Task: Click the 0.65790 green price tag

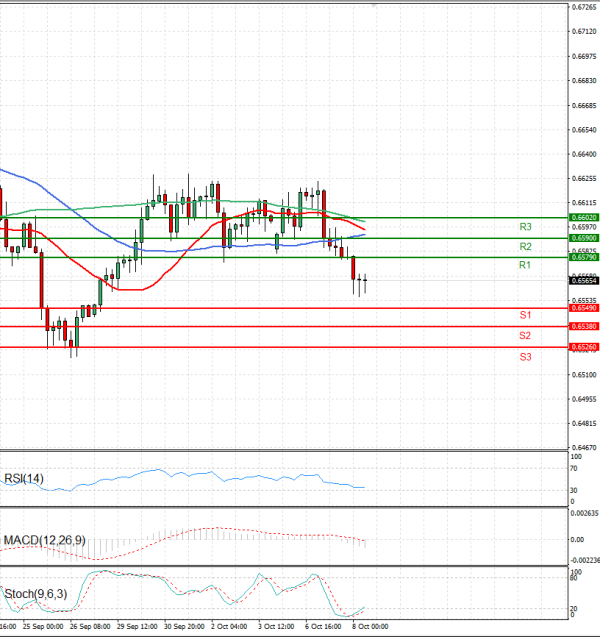Action: coord(584,257)
